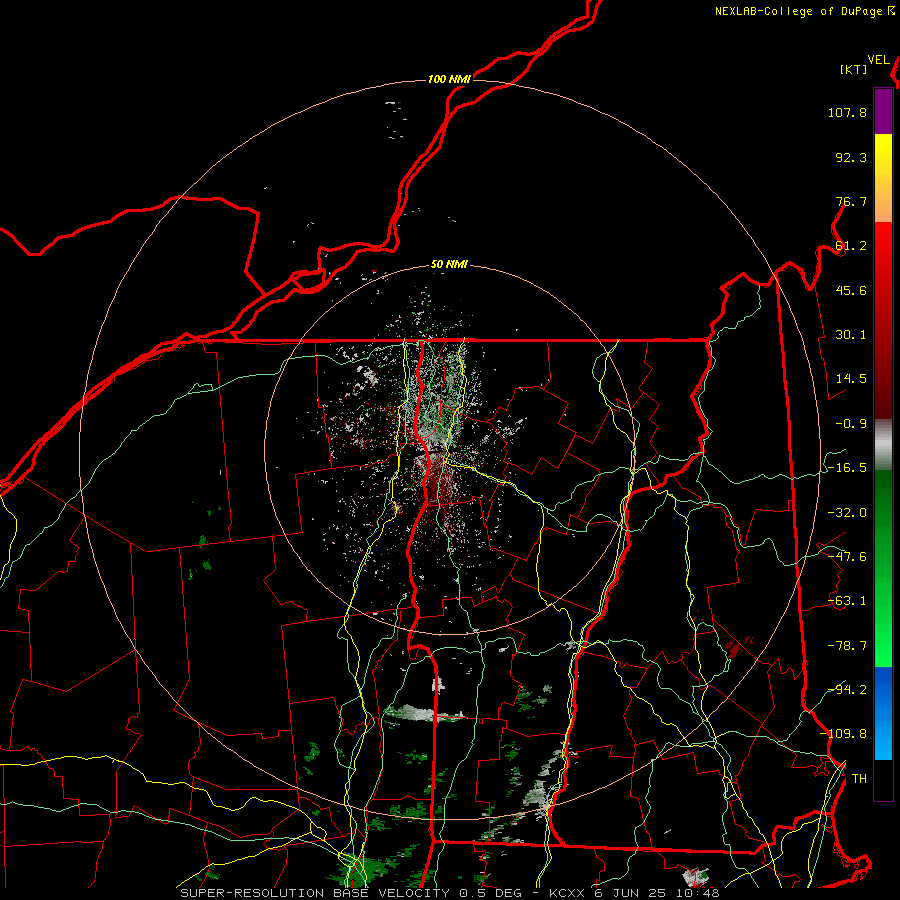Click the TH label in the legend
Screen dimensions: 900x900
click(859, 779)
